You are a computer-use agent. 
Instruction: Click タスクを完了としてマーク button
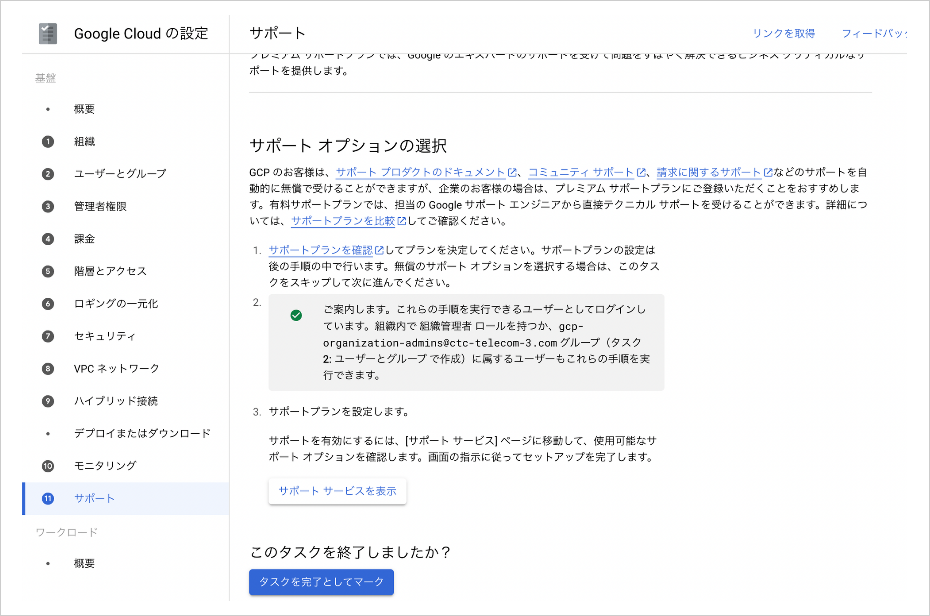coord(321,582)
